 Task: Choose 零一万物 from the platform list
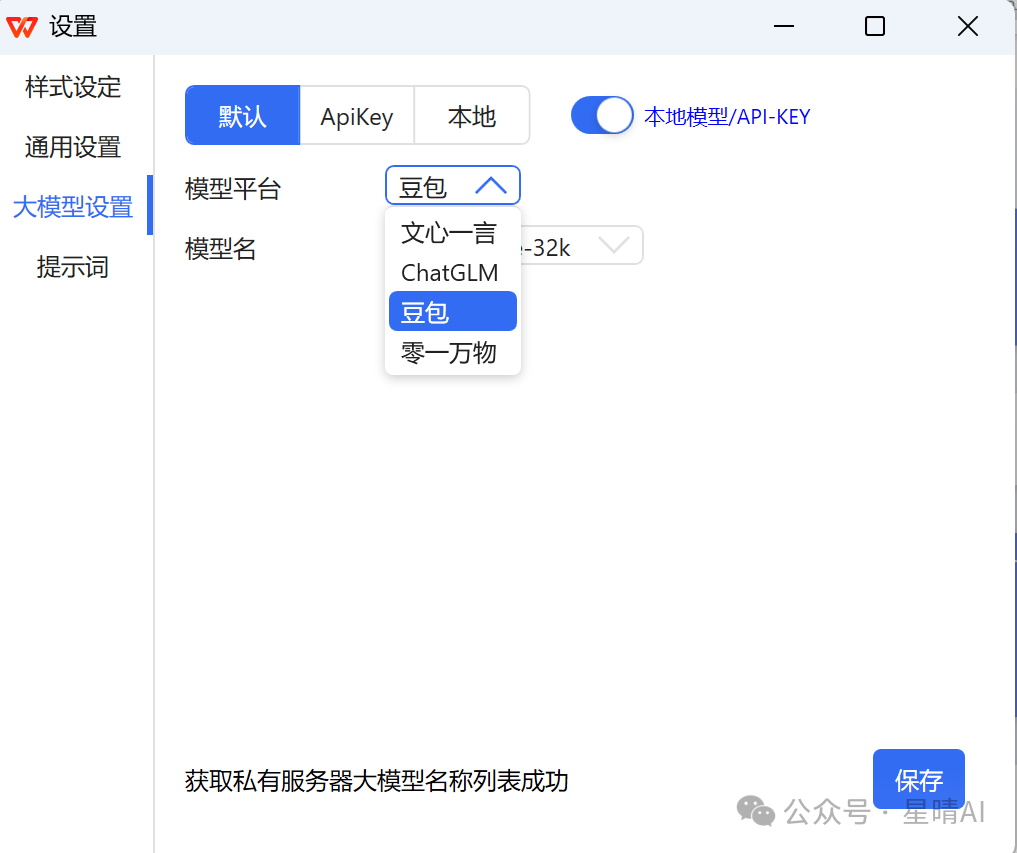453,352
